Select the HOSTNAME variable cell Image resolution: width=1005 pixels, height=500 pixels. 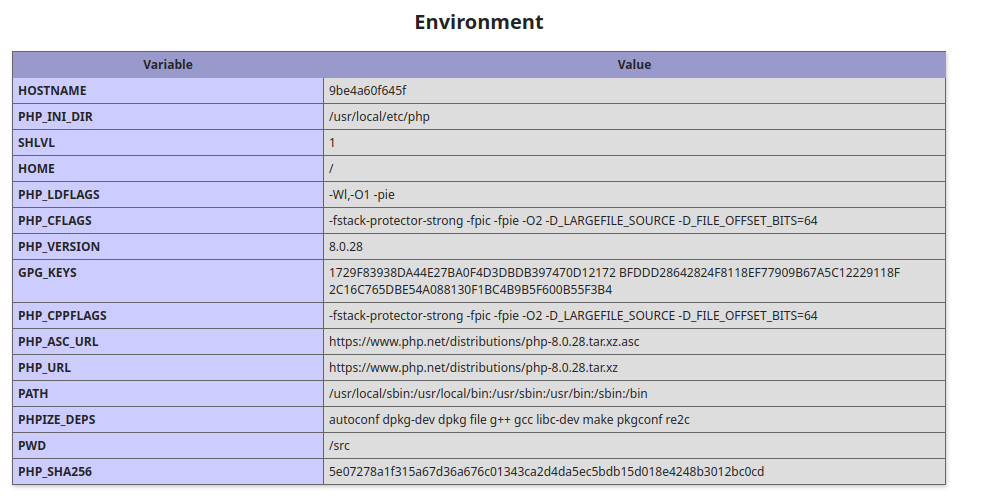tap(52, 91)
